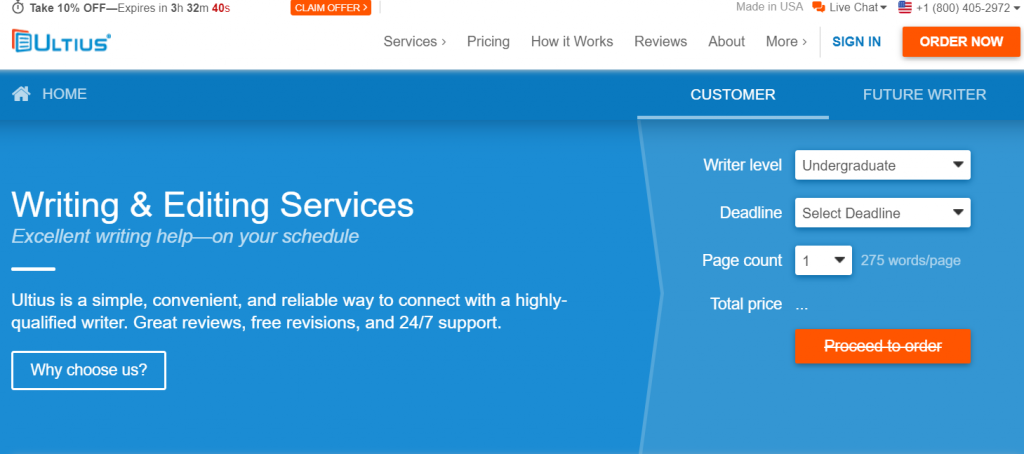Screen dimensions: 1024x454
Task: Navigate to Reviews
Action: (x=661, y=42)
